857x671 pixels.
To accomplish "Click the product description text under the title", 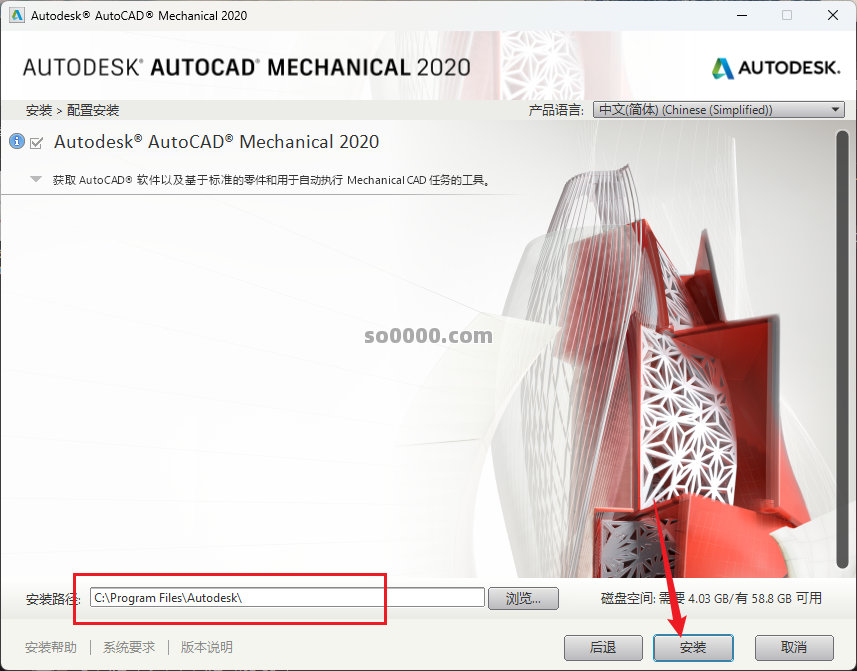I will point(270,181).
